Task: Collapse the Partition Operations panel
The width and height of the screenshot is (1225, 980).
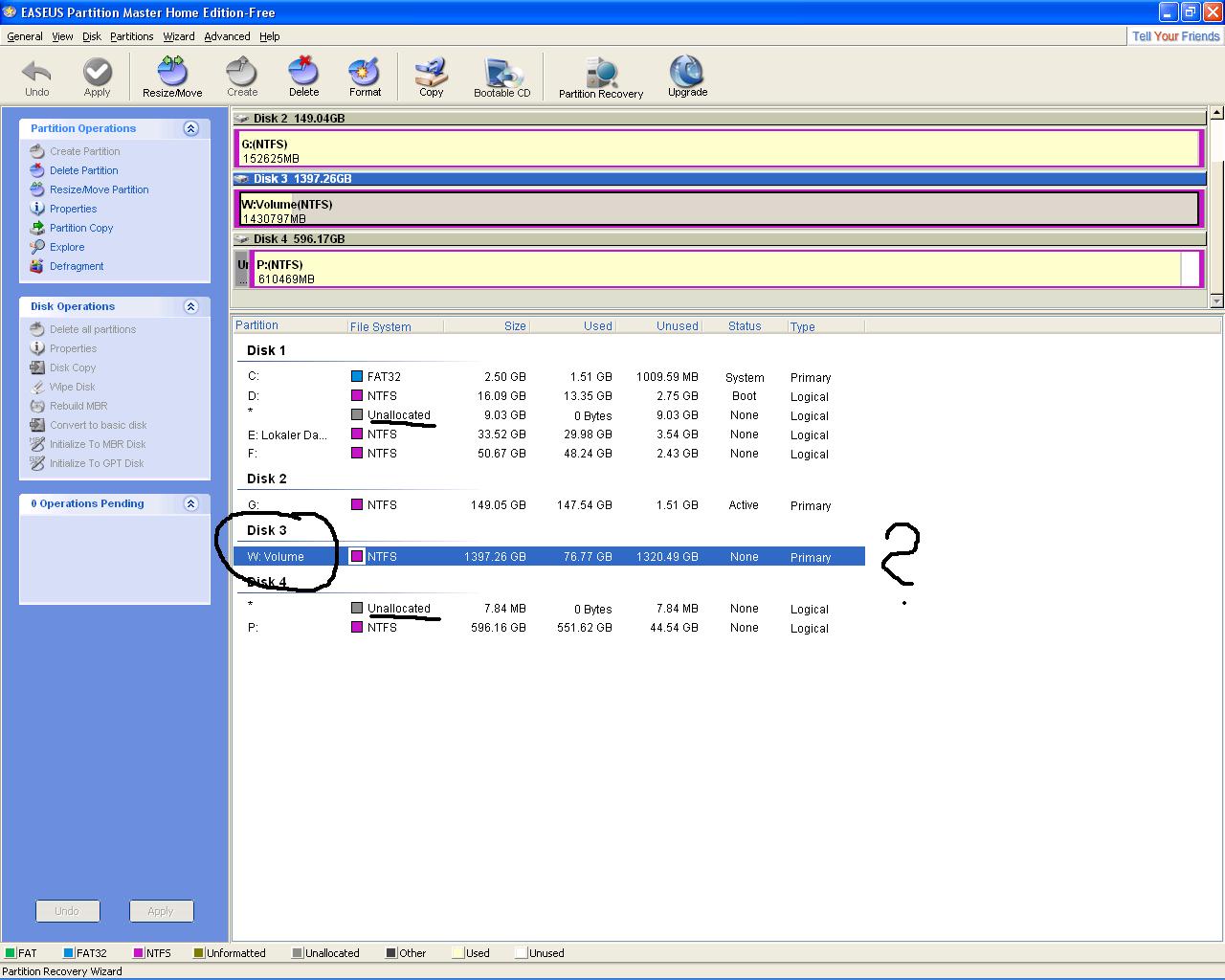Action: pos(190,128)
